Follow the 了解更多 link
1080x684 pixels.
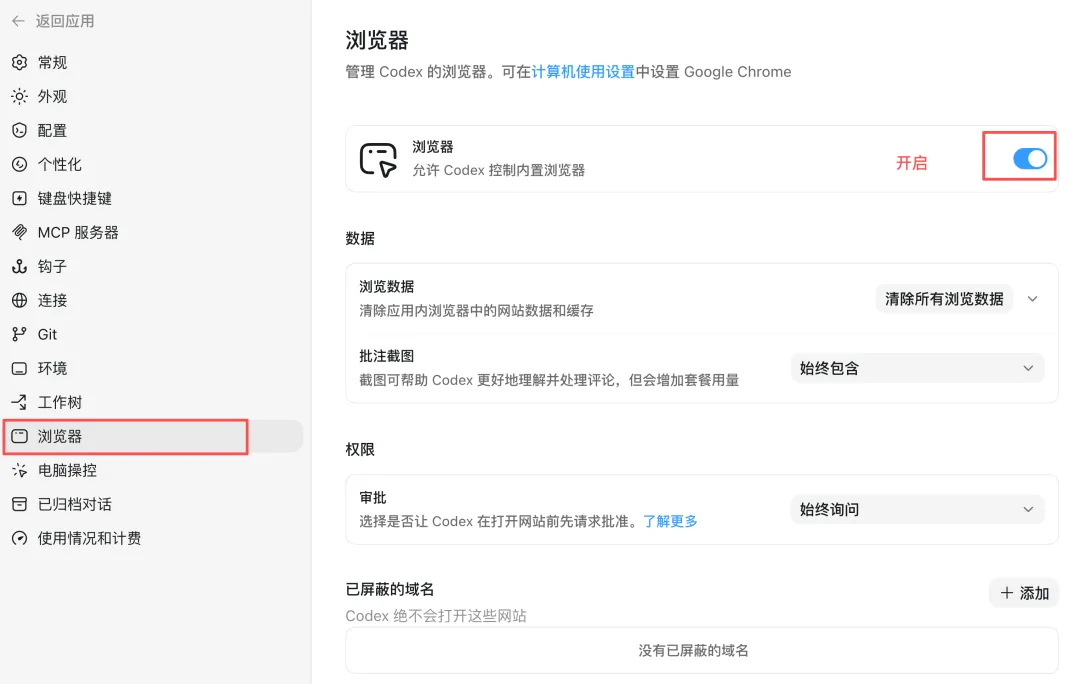coord(670,521)
